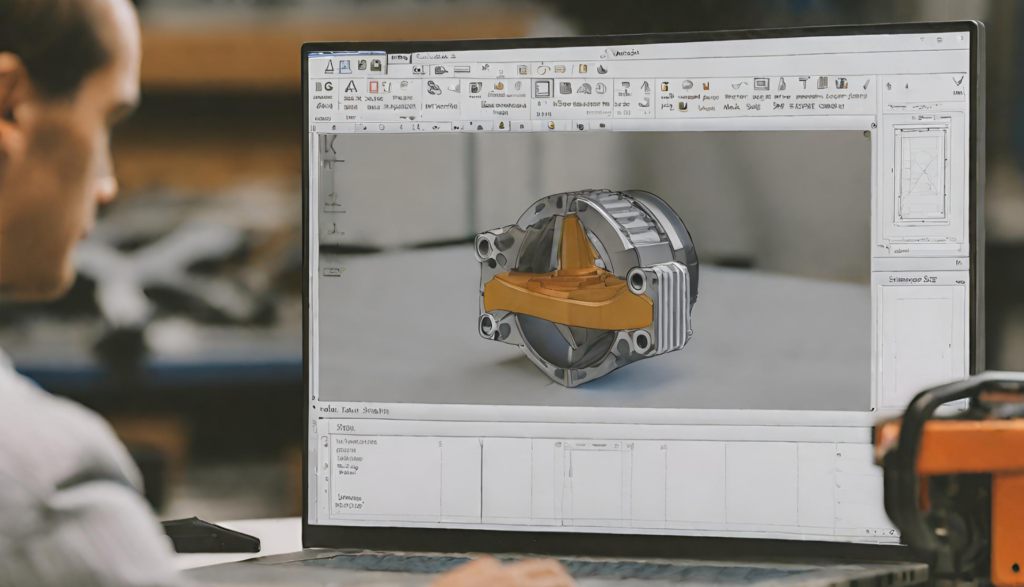Click the K-shaped tool at viewport's left edge
Viewport: 1024px width, 587px height.
[x=330, y=144]
